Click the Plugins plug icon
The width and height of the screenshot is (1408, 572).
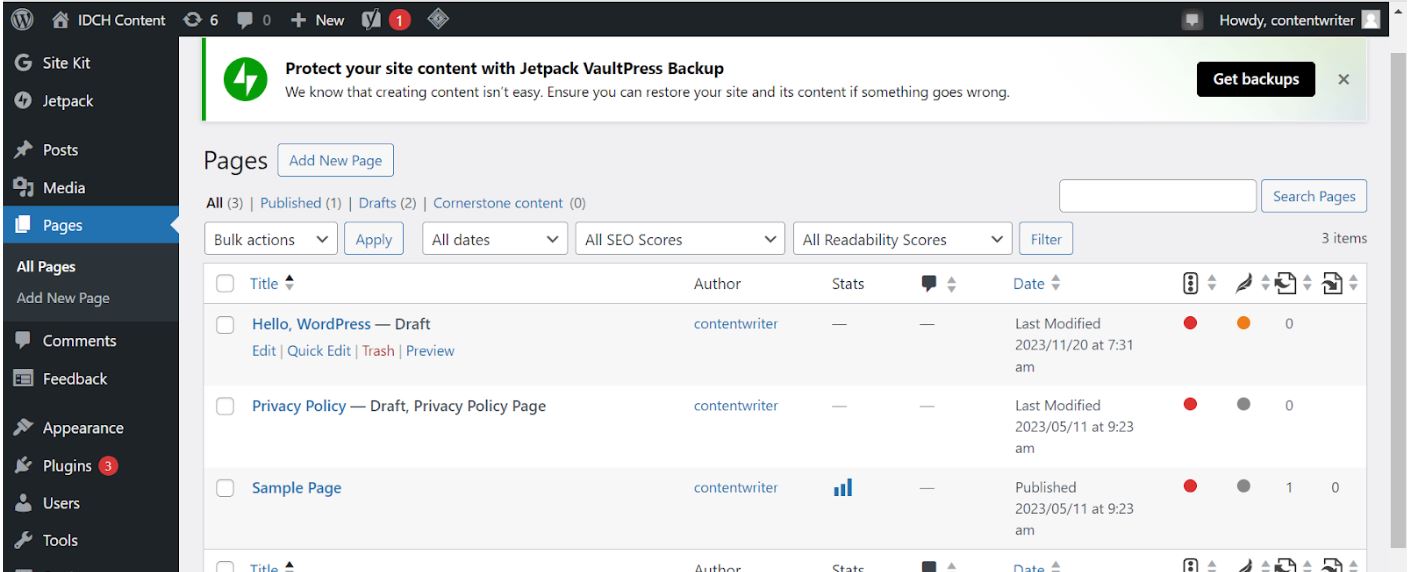[x=23, y=466]
